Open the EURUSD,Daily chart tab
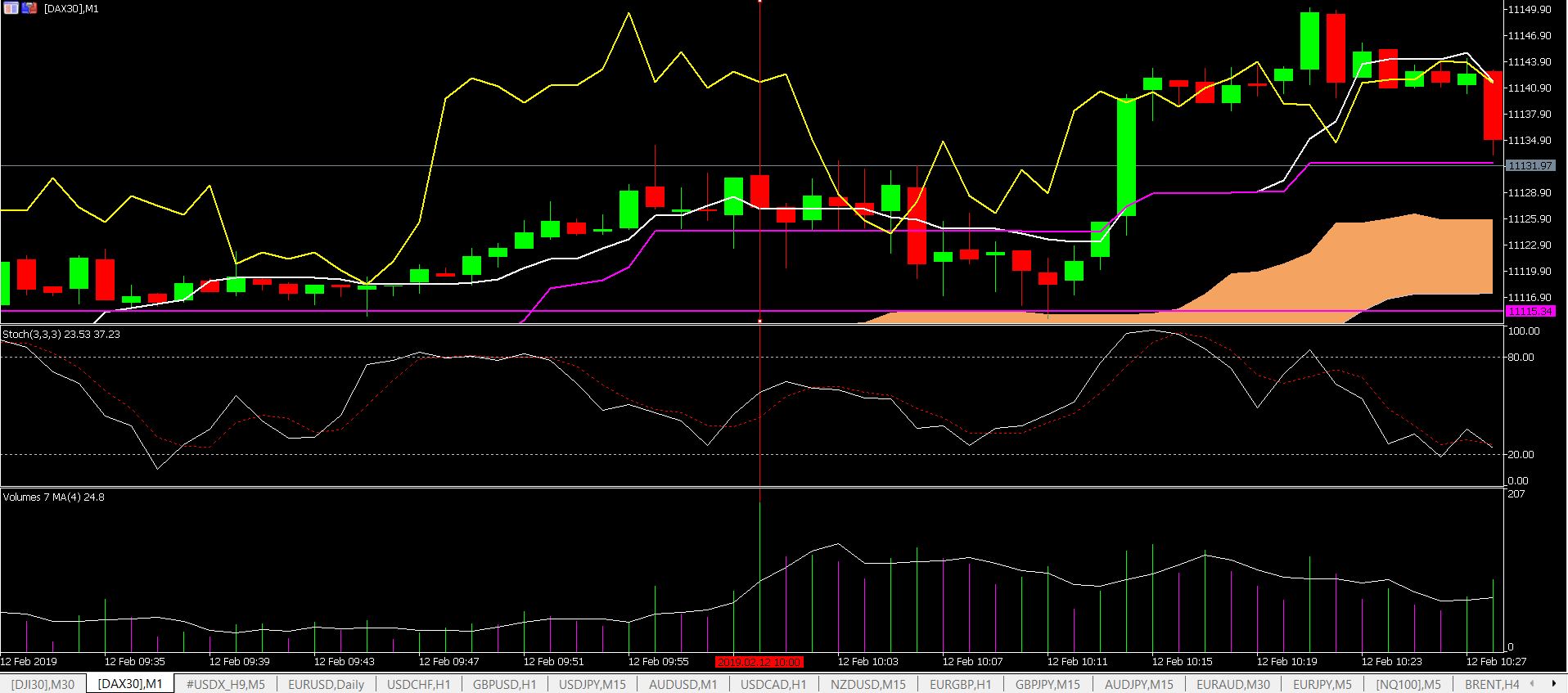 coord(327,684)
